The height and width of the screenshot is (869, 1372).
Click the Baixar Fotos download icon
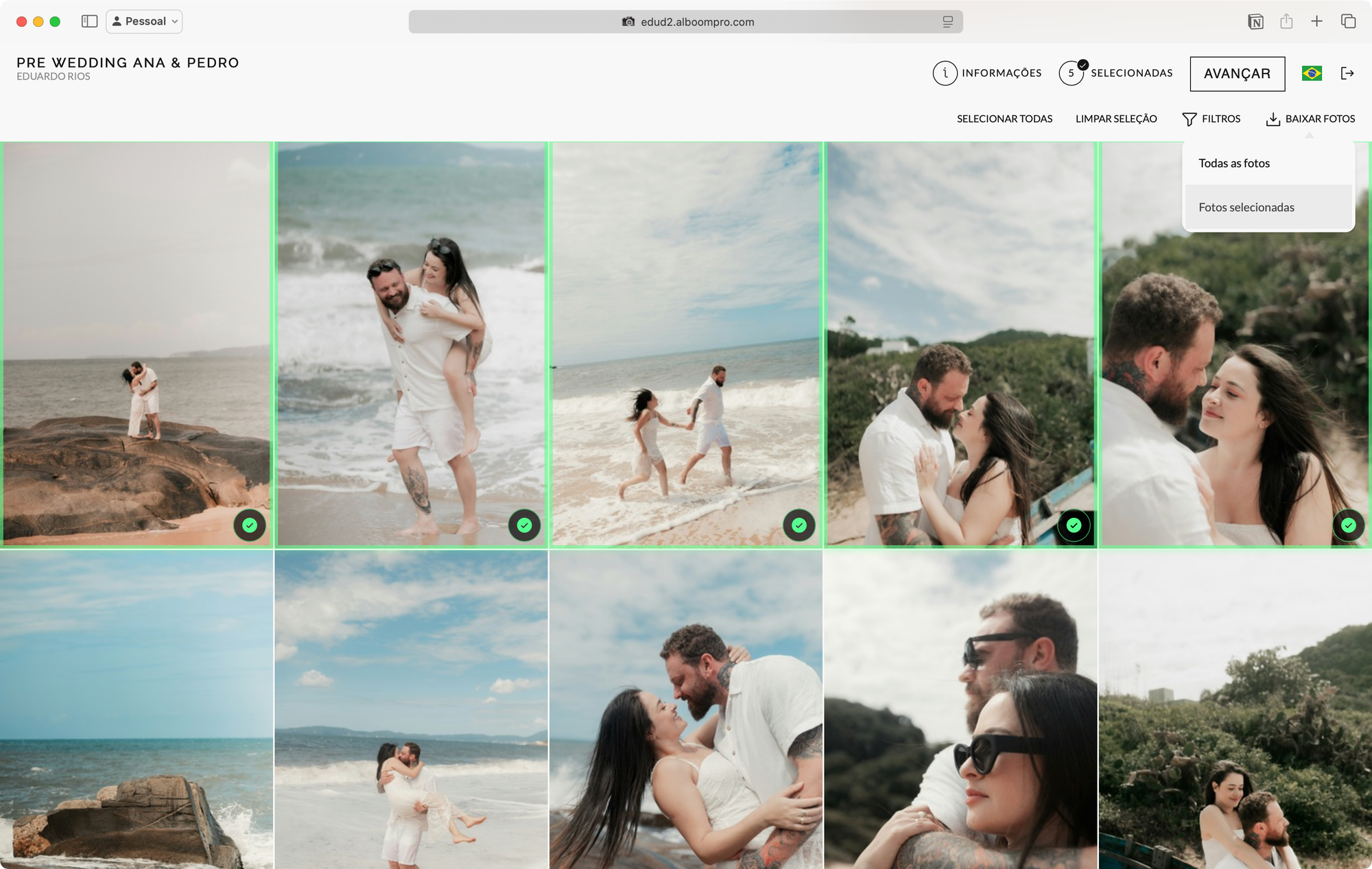coord(1273,118)
